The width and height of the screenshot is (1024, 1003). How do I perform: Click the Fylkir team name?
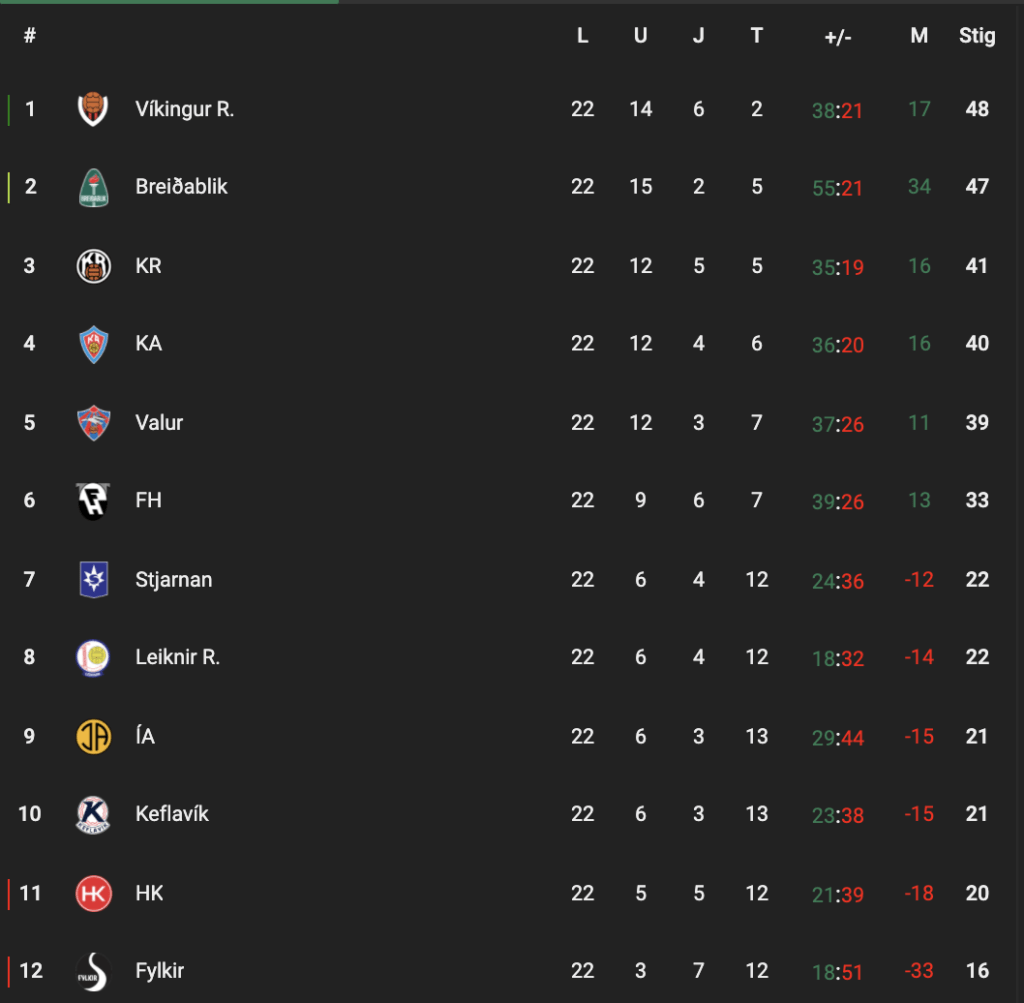[159, 971]
